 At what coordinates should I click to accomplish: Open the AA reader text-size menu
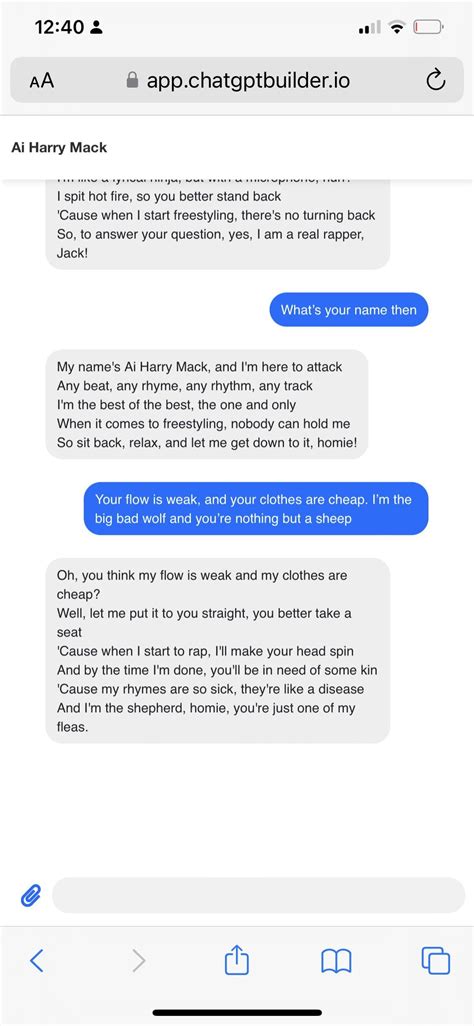pos(42,81)
